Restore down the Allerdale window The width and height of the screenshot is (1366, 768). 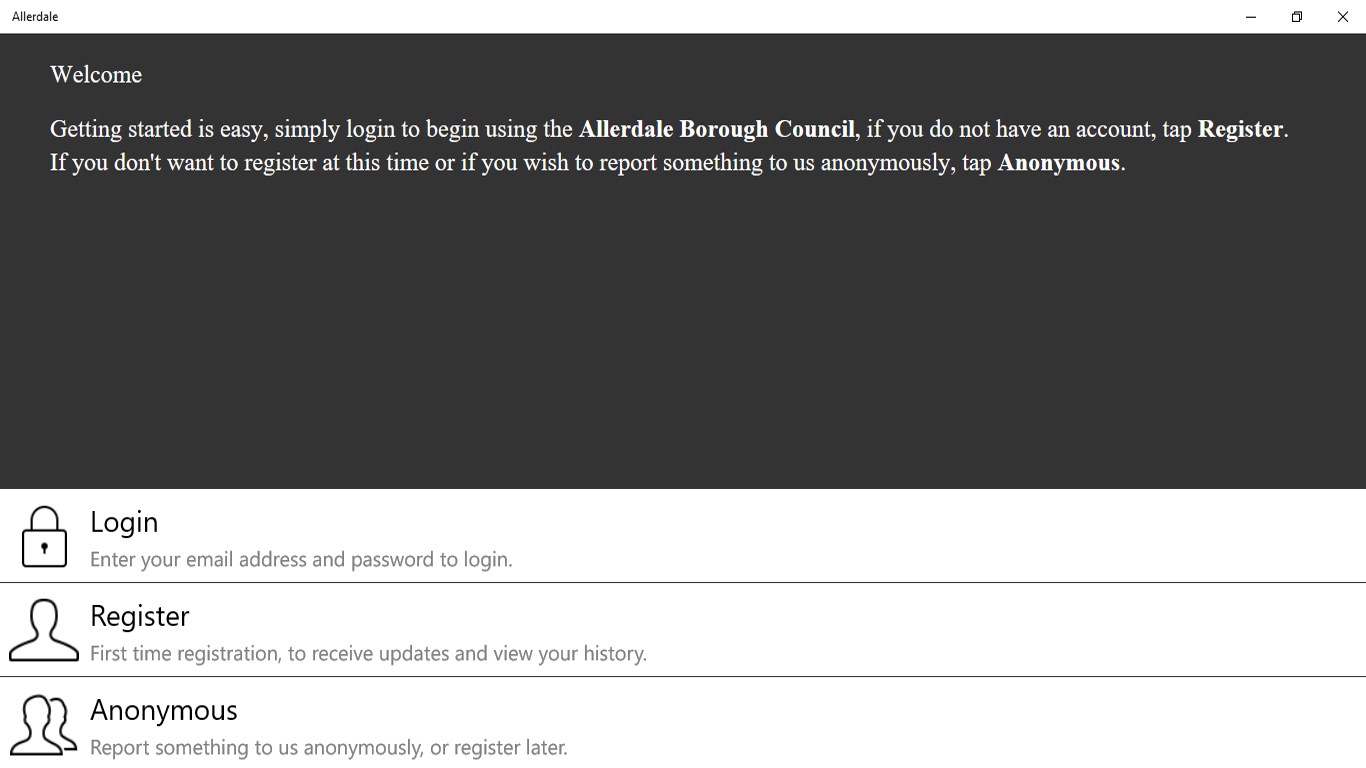click(1296, 17)
